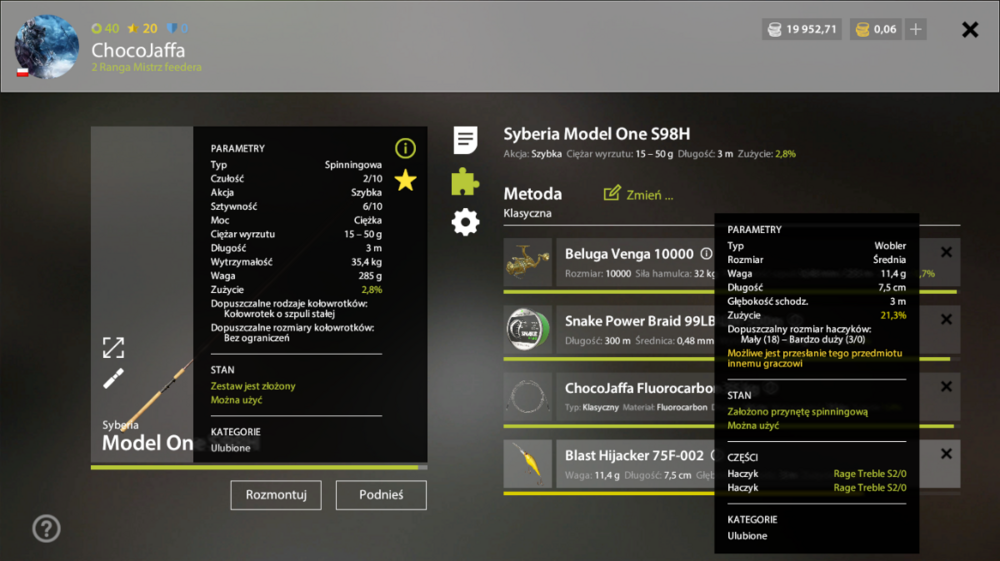This screenshot has width=1000, height=561.
Task: Expand rod image with fullscreen arrows icon
Action: pyautogui.click(x=114, y=347)
